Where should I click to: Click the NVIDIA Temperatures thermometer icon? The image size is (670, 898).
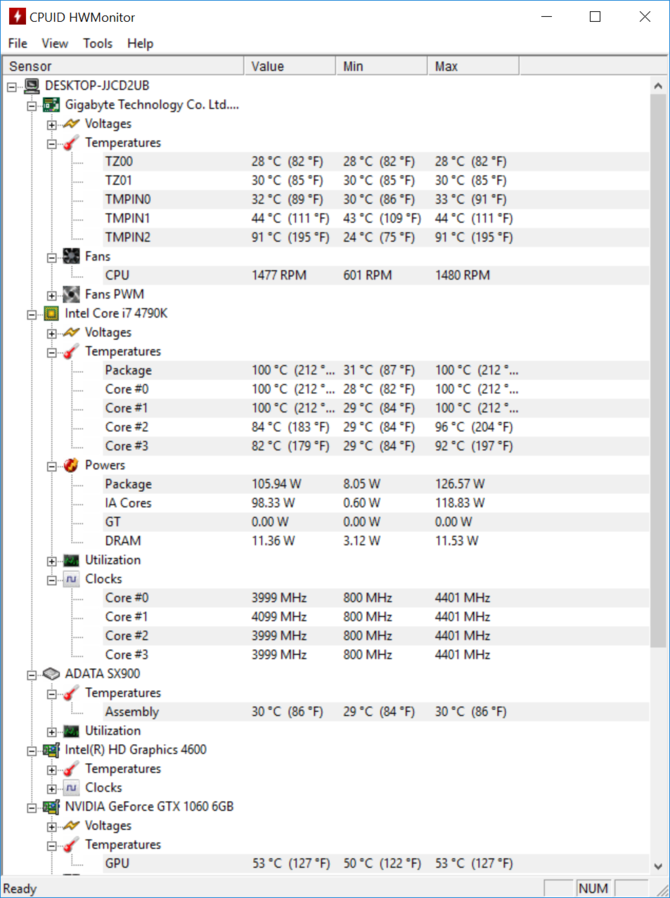71,845
